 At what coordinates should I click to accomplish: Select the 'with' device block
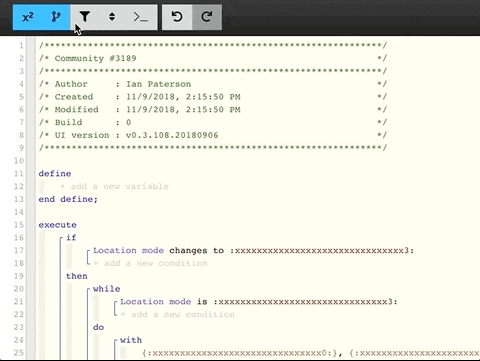coord(131,340)
